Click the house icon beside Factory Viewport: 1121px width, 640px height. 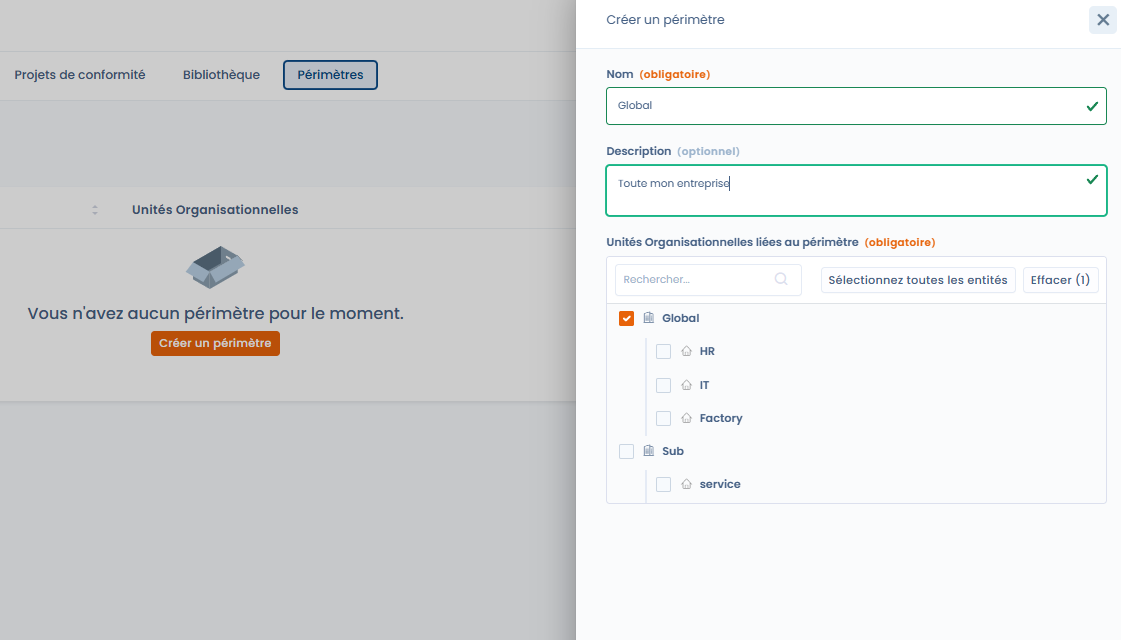(686, 418)
